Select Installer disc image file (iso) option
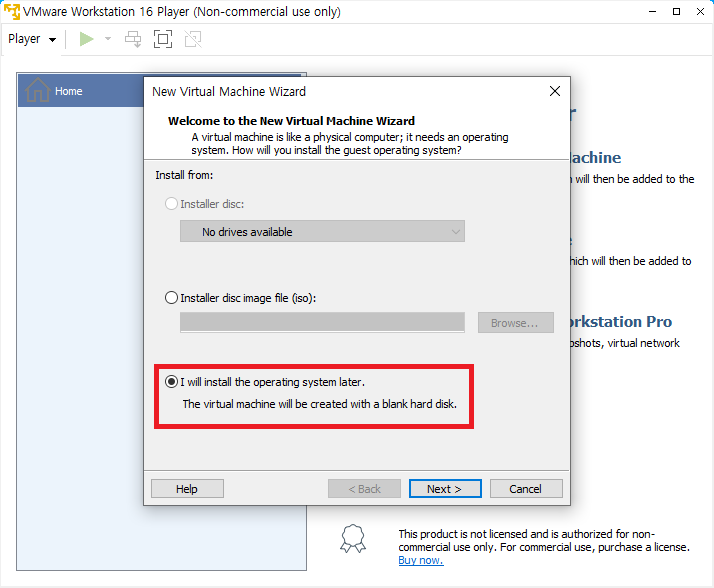The width and height of the screenshot is (714, 588). click(x=171, y=298)
